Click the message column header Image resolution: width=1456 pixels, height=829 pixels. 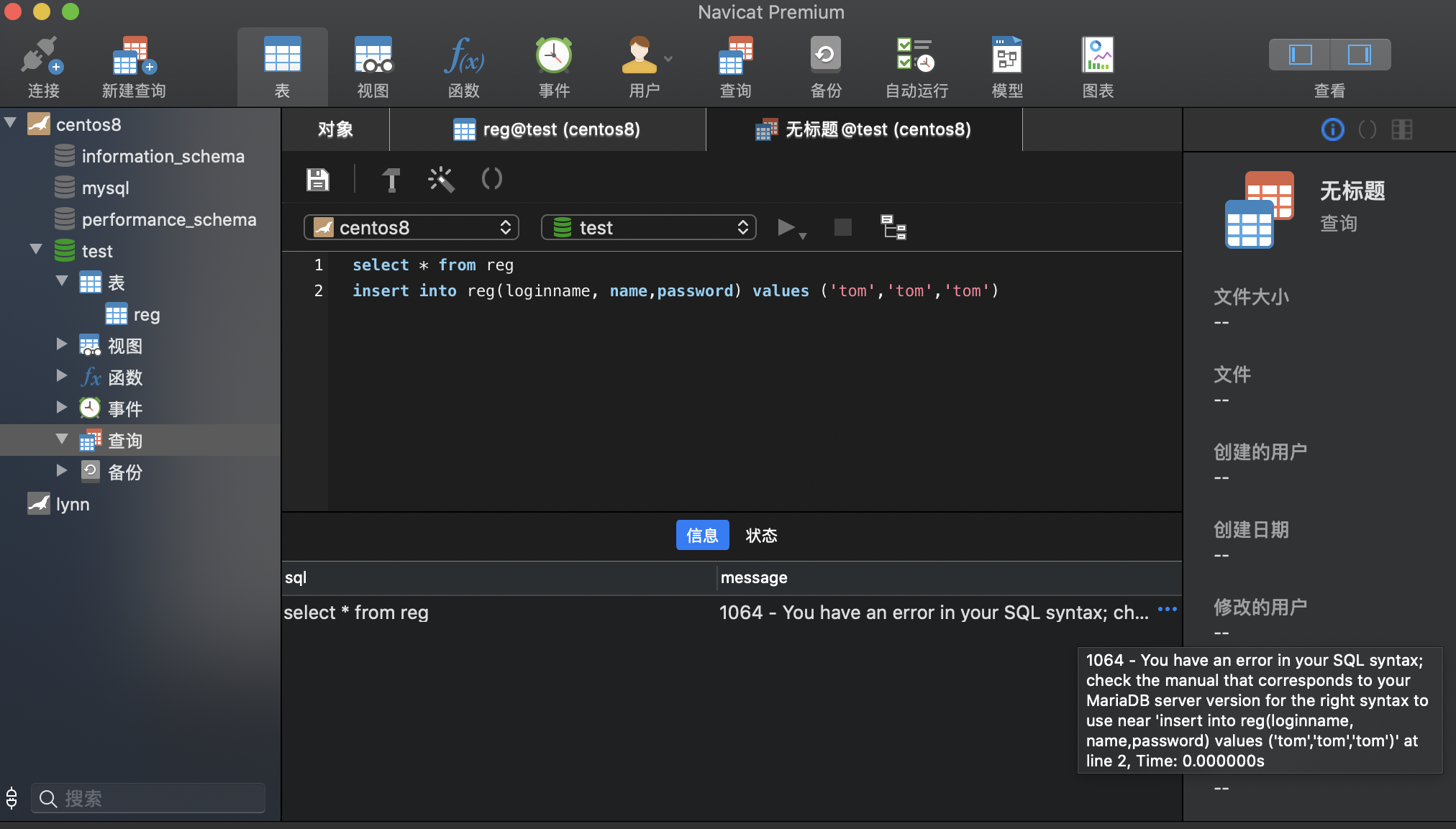[x=950, y=577]
